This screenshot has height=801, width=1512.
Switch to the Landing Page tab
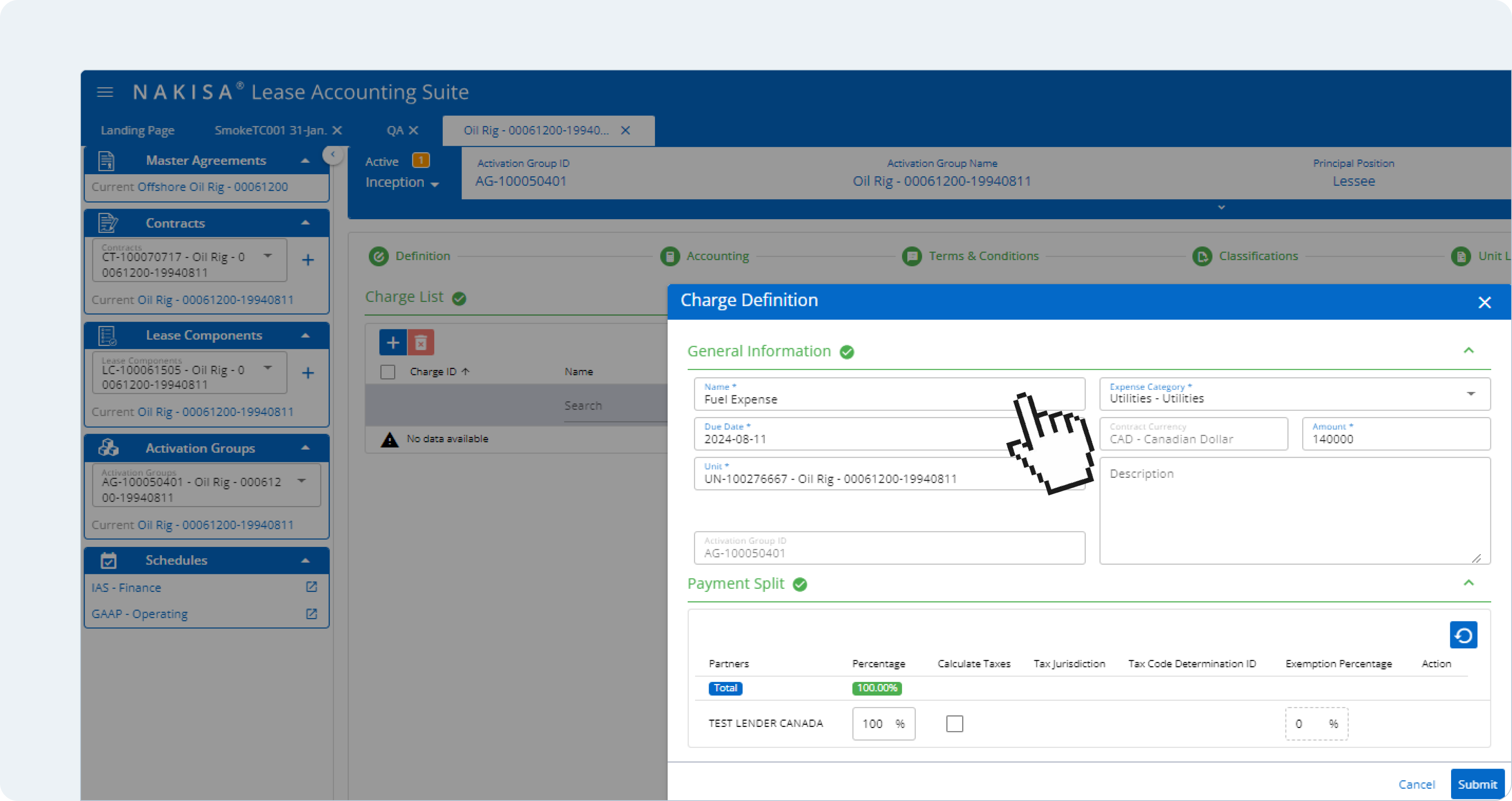pos(137,130)
